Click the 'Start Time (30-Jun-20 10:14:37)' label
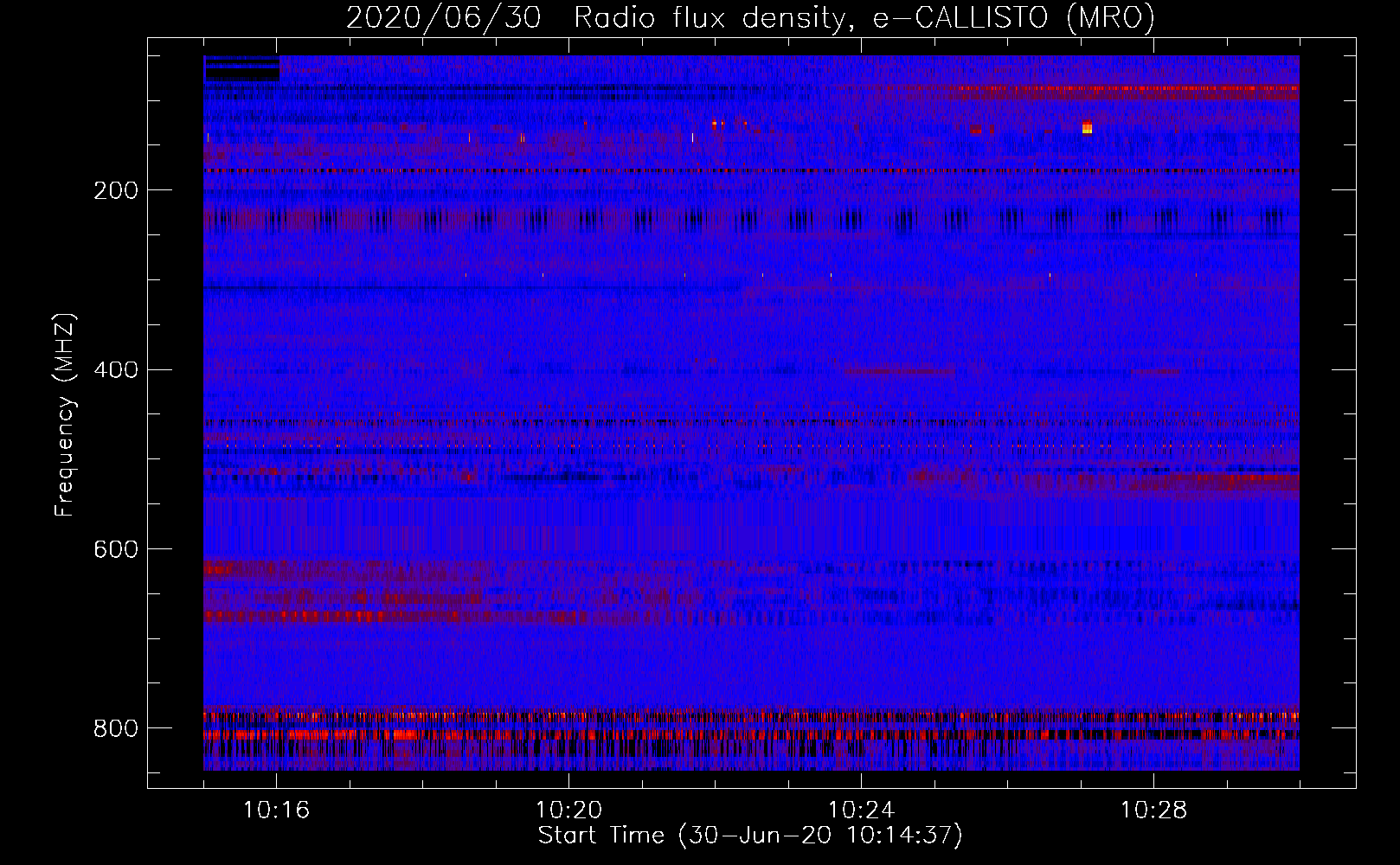The width and height of the screenshot is (1400, 865). [750, 836]
